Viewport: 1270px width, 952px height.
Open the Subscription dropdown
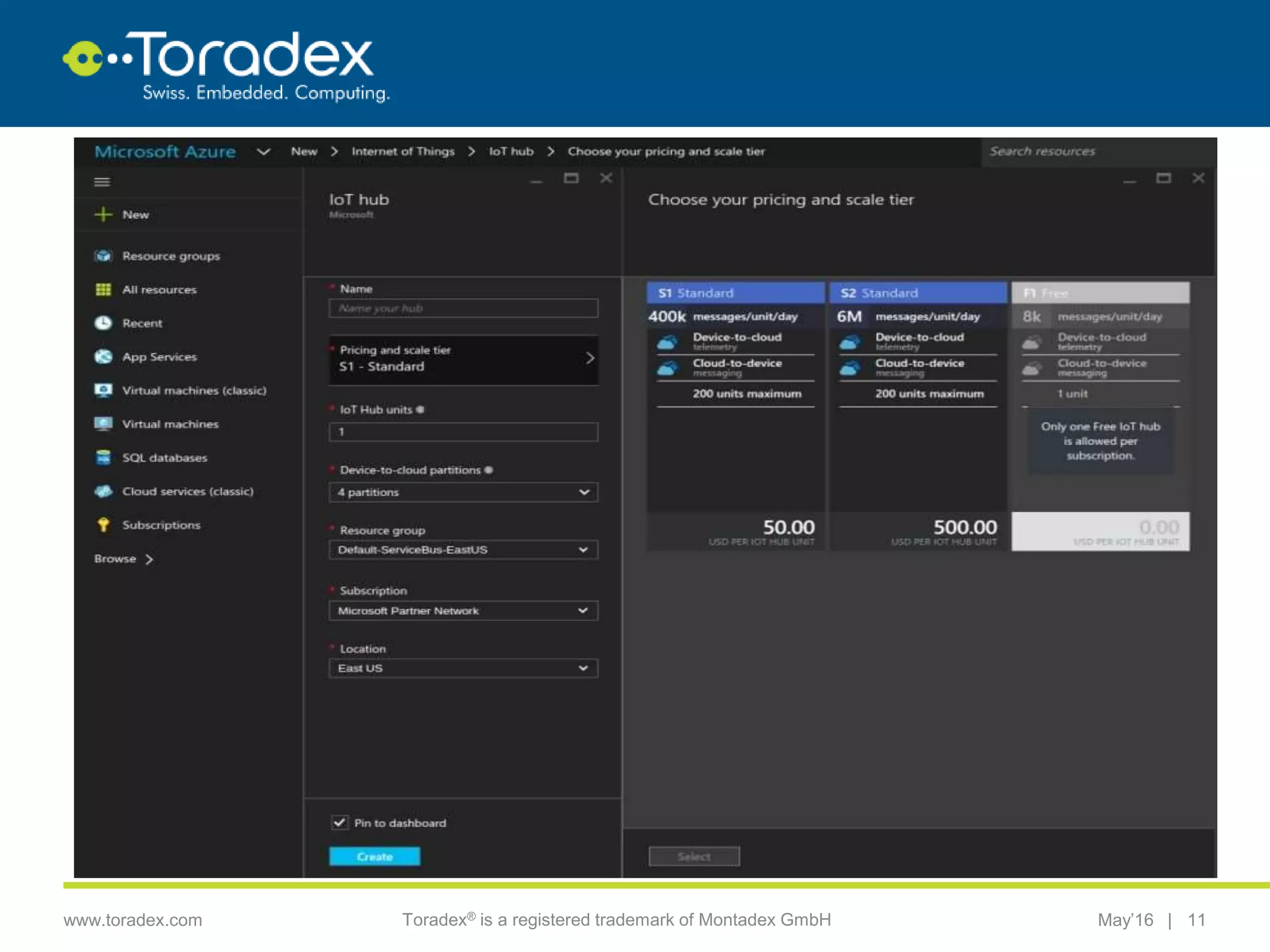pos(463,610)
